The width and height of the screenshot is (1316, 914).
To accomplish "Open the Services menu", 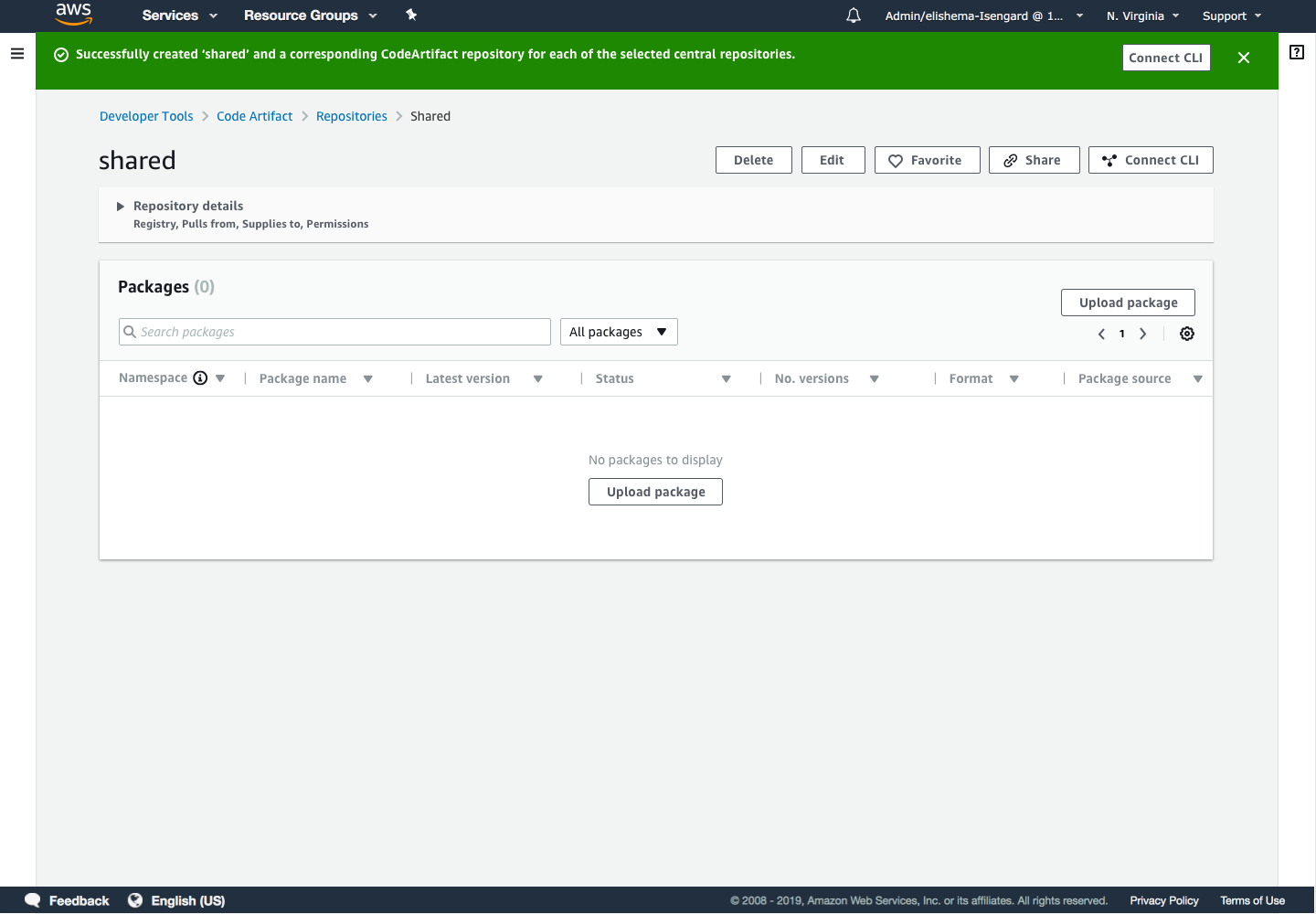I will point(180,16).
